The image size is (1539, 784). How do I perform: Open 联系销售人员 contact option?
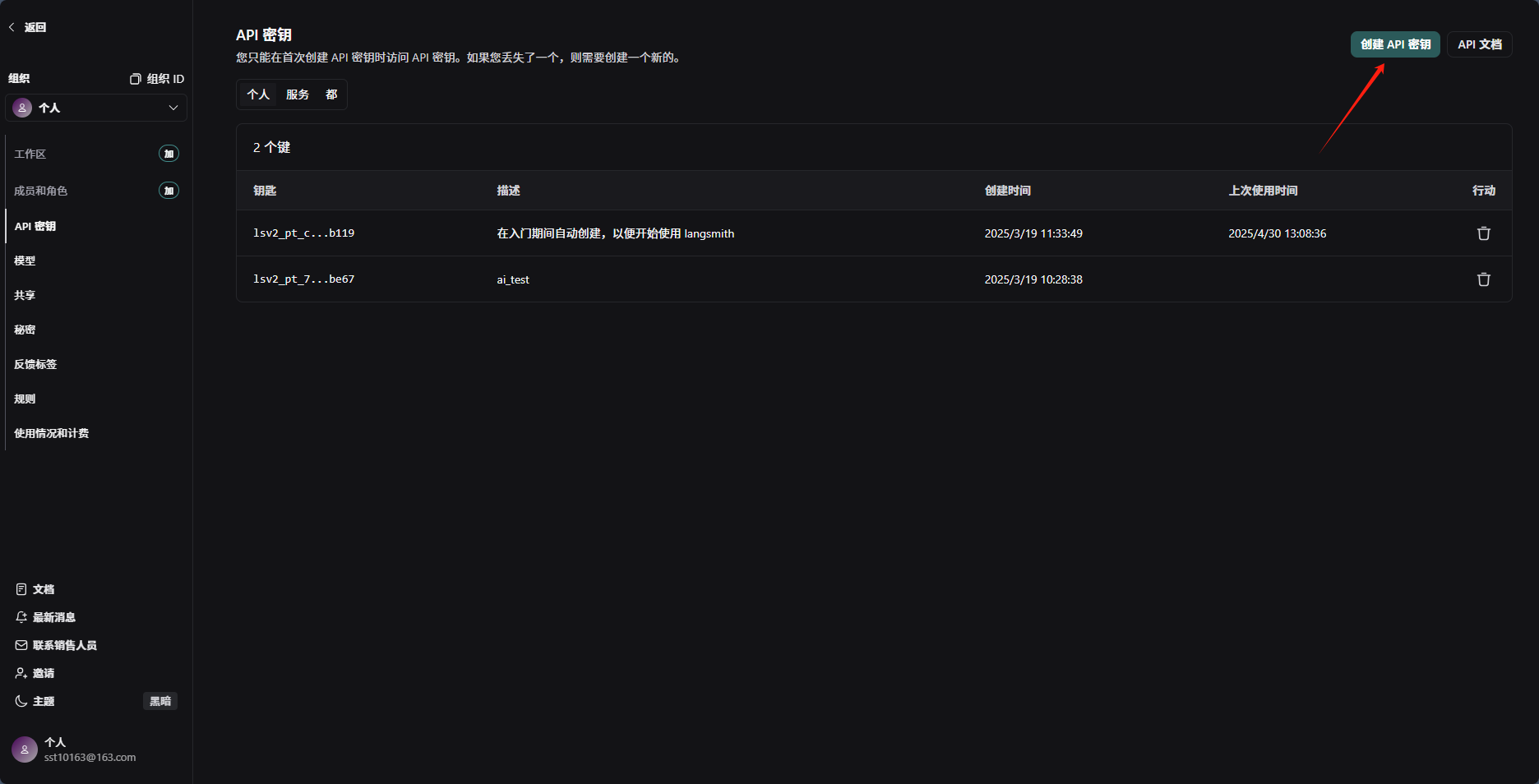coord(65,644)
